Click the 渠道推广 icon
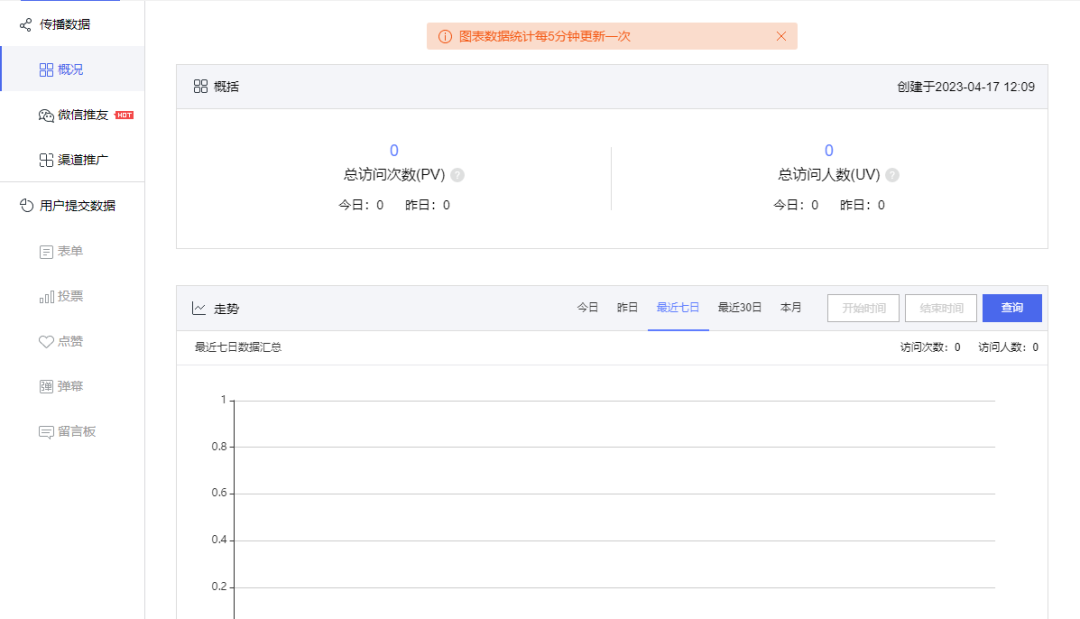Screen dimensions: 1080x619 pyautogui.click(x=46, y=160)
